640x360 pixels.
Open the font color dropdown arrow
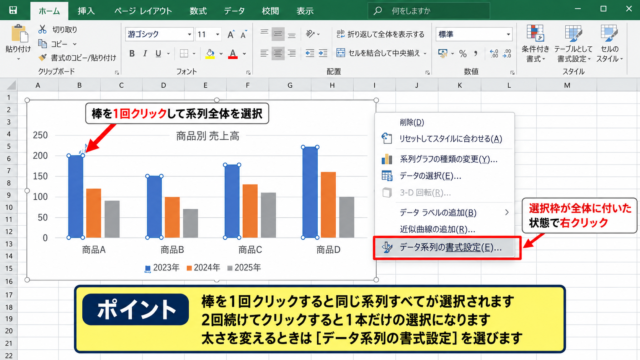click(x=244, y=54)
